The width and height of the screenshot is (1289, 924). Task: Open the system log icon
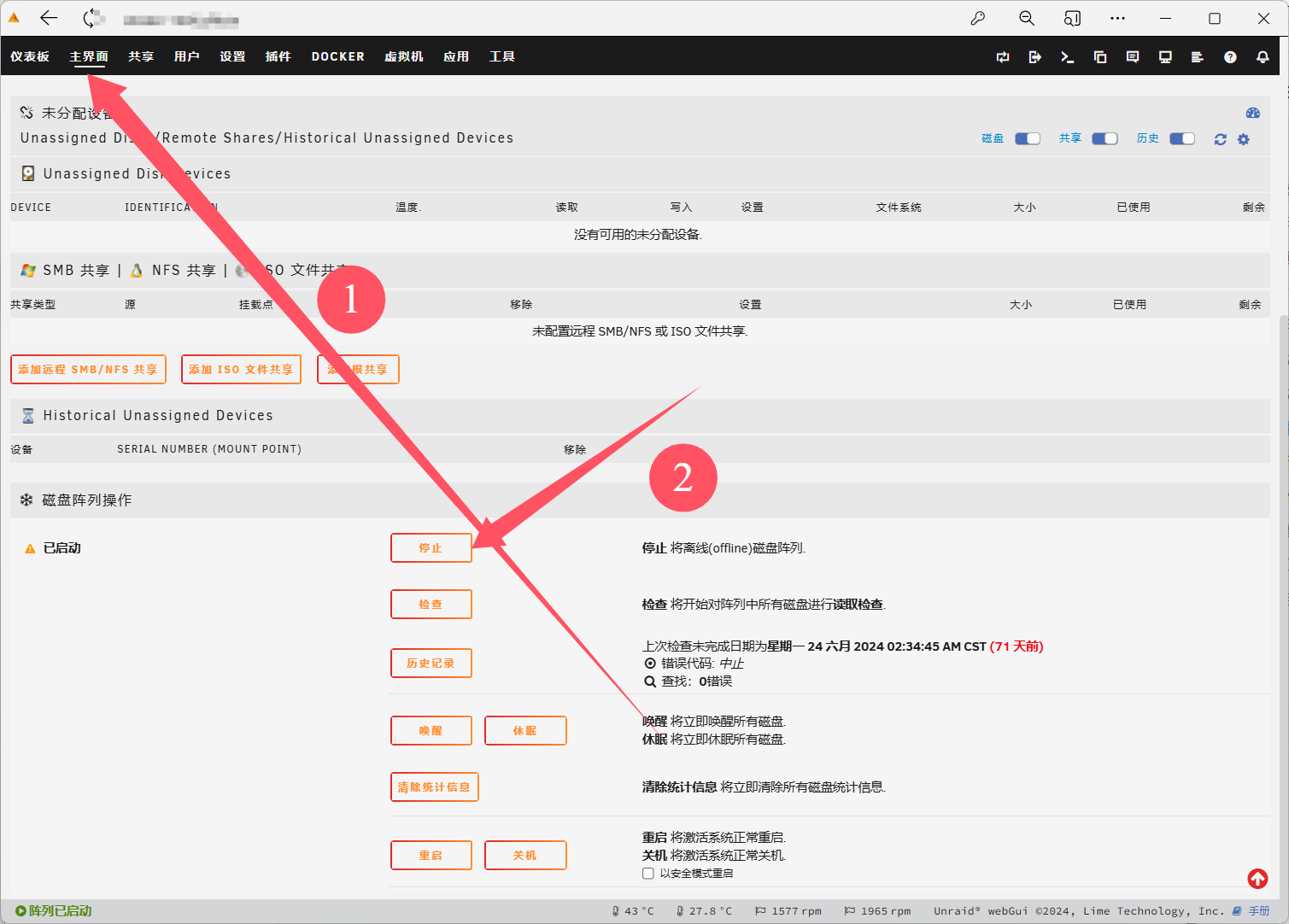point(1197,57)
